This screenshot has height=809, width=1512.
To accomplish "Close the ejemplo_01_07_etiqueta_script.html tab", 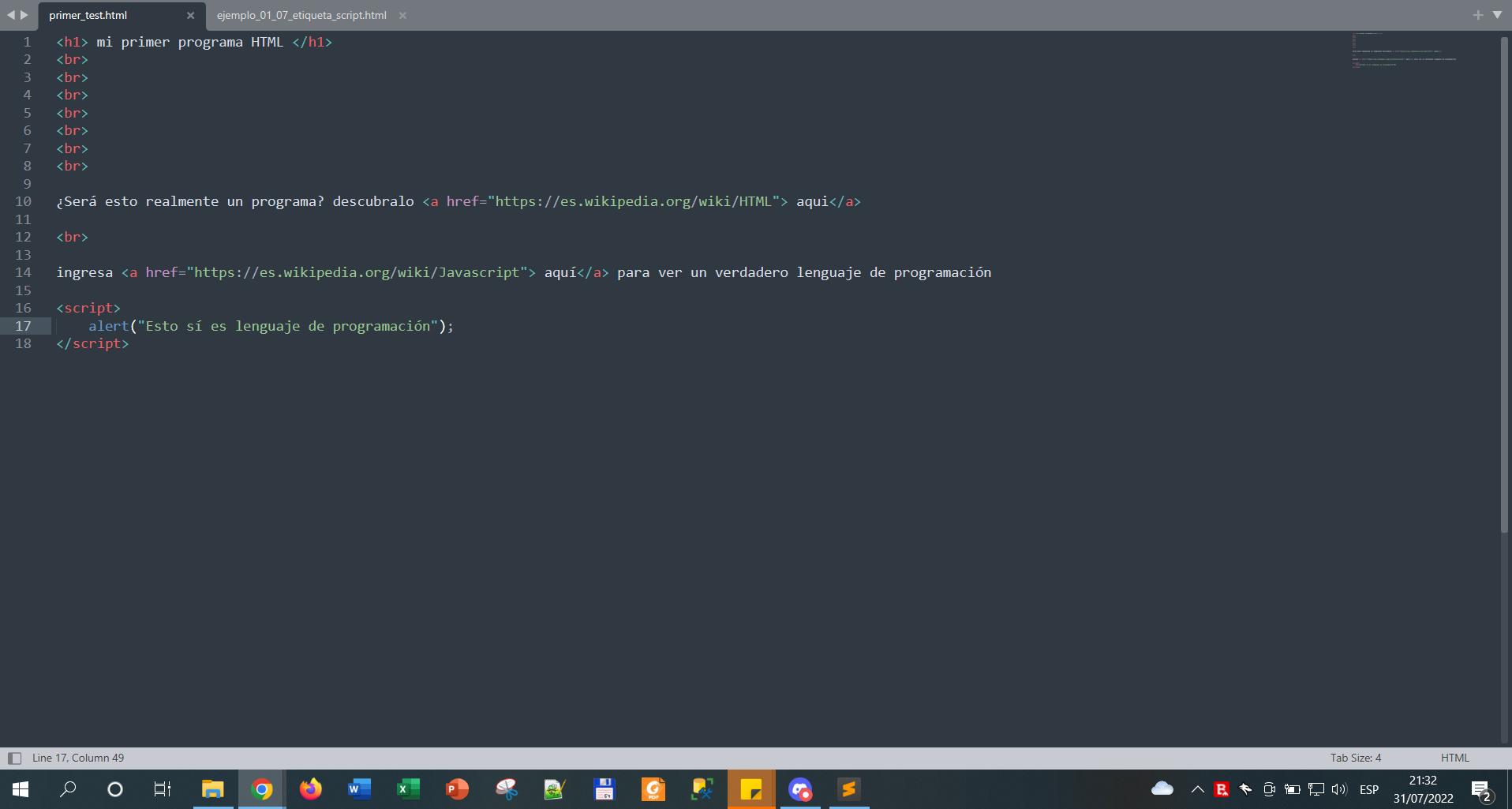I will click(x=402, y=16).
